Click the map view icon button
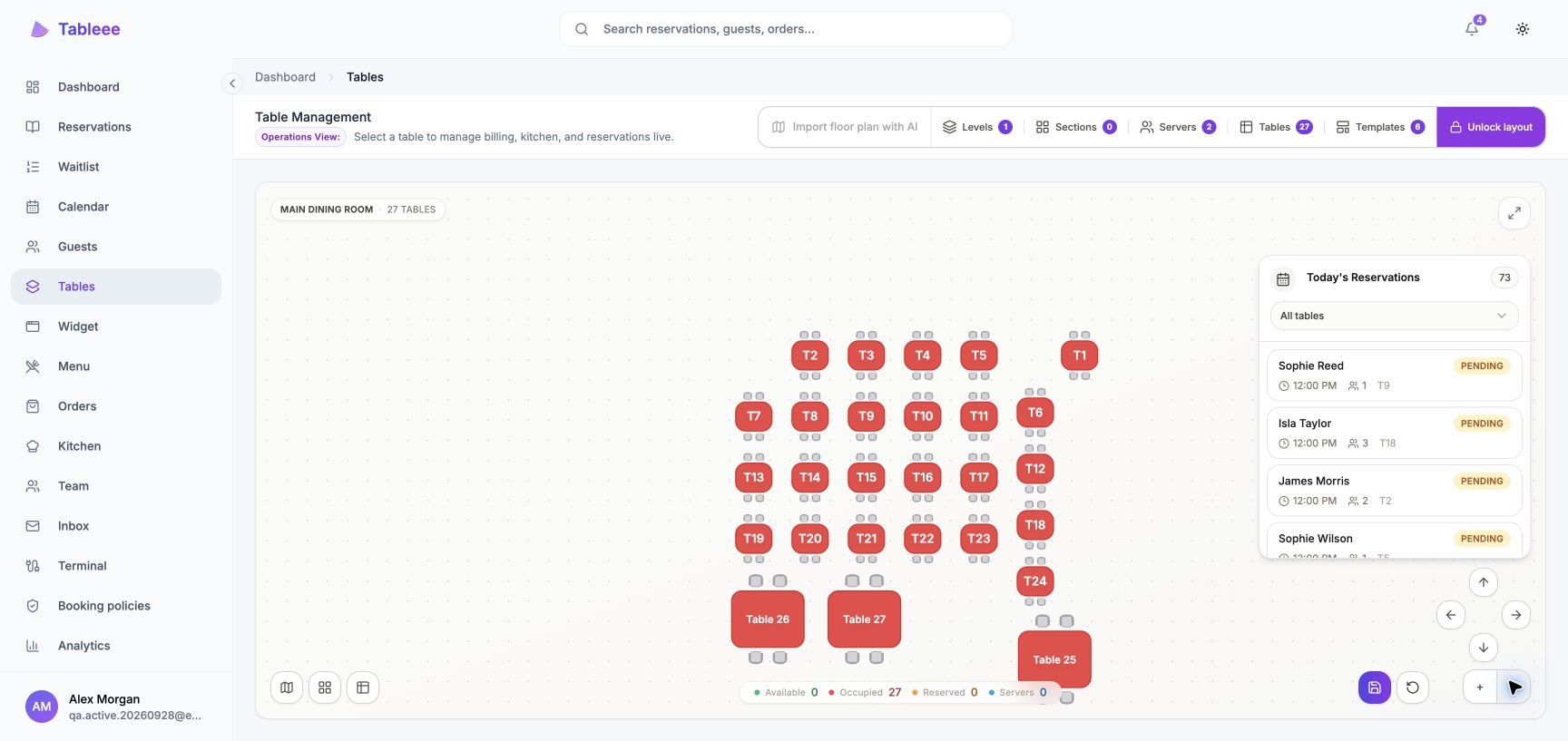 coord(287,687)
